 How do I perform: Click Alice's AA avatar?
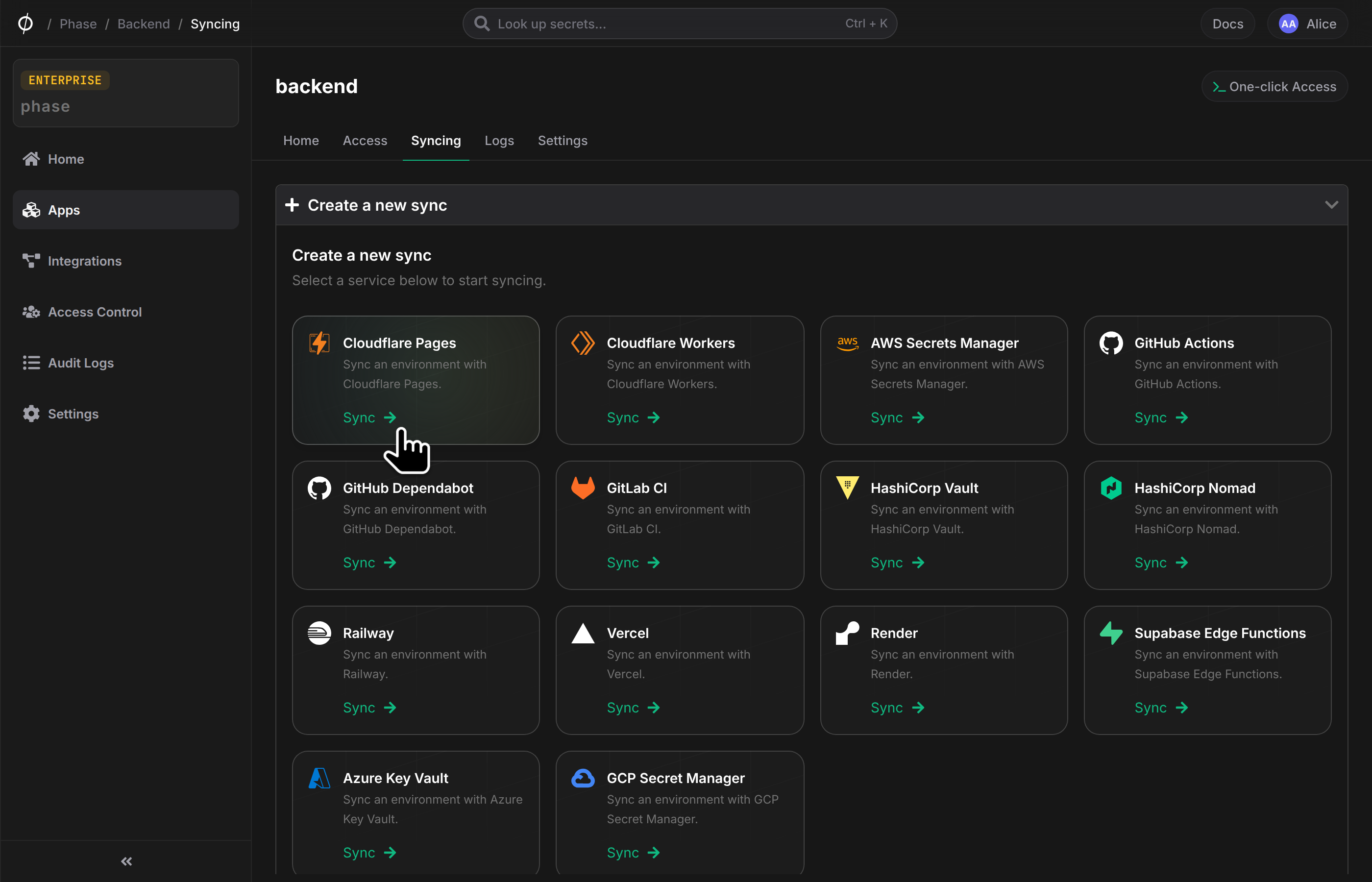click(1288, 24)
